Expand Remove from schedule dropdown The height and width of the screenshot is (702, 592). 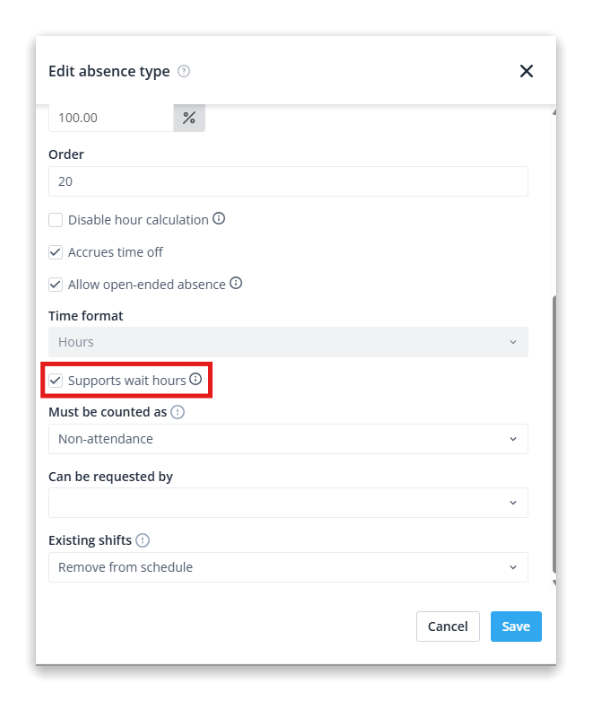point(288,567)
